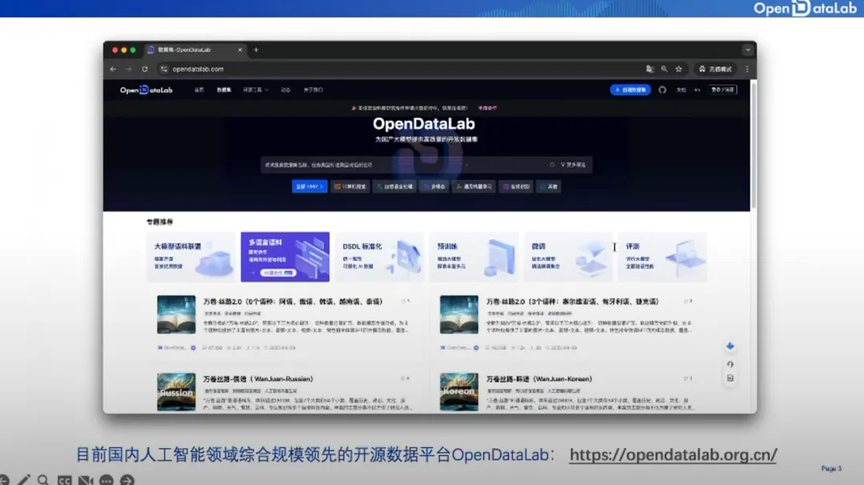
Task: Click the CC subtitles icon in slideshow controls
Action: coord(64,480)
